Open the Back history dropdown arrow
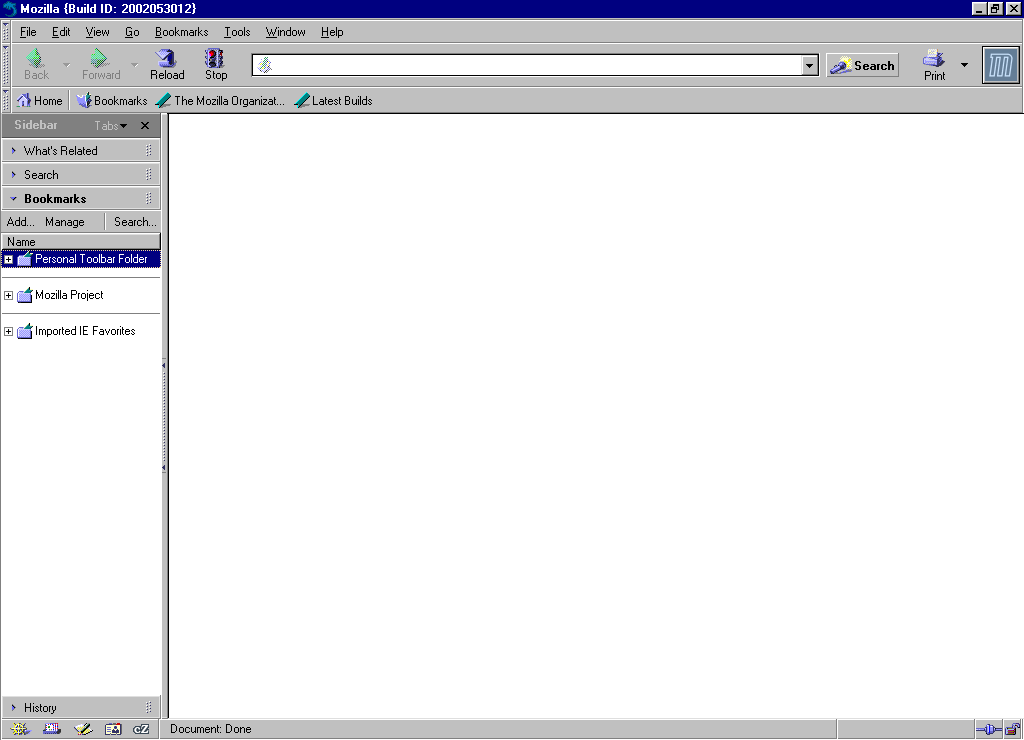This screenshot has height=740, width=1024. click(x=66, y=65)
